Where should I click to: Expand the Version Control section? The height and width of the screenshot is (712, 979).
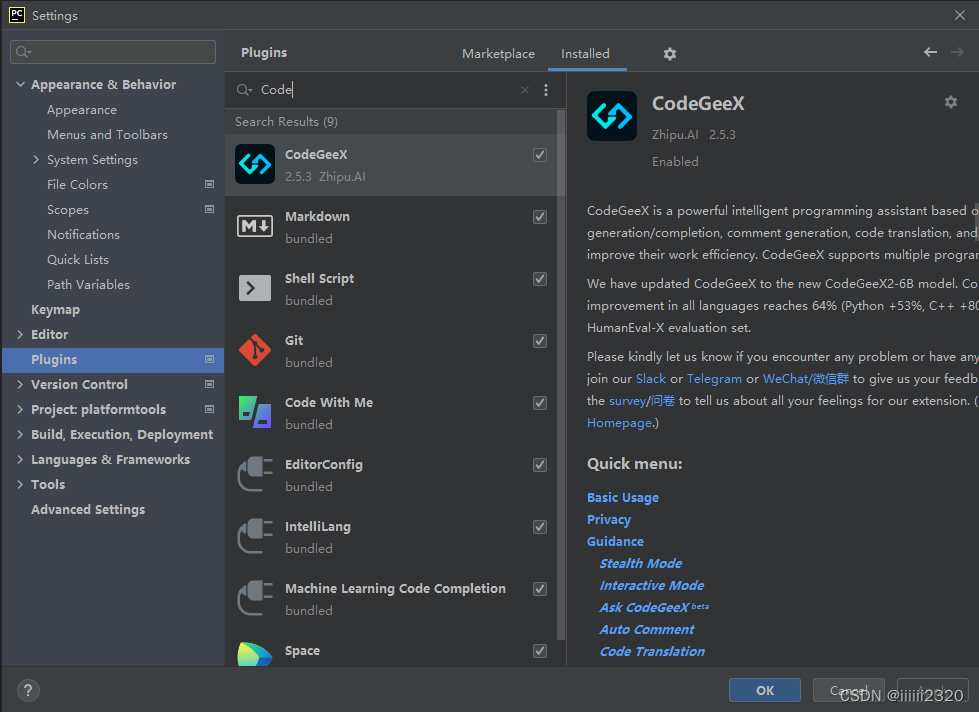[x=21, y=384]
